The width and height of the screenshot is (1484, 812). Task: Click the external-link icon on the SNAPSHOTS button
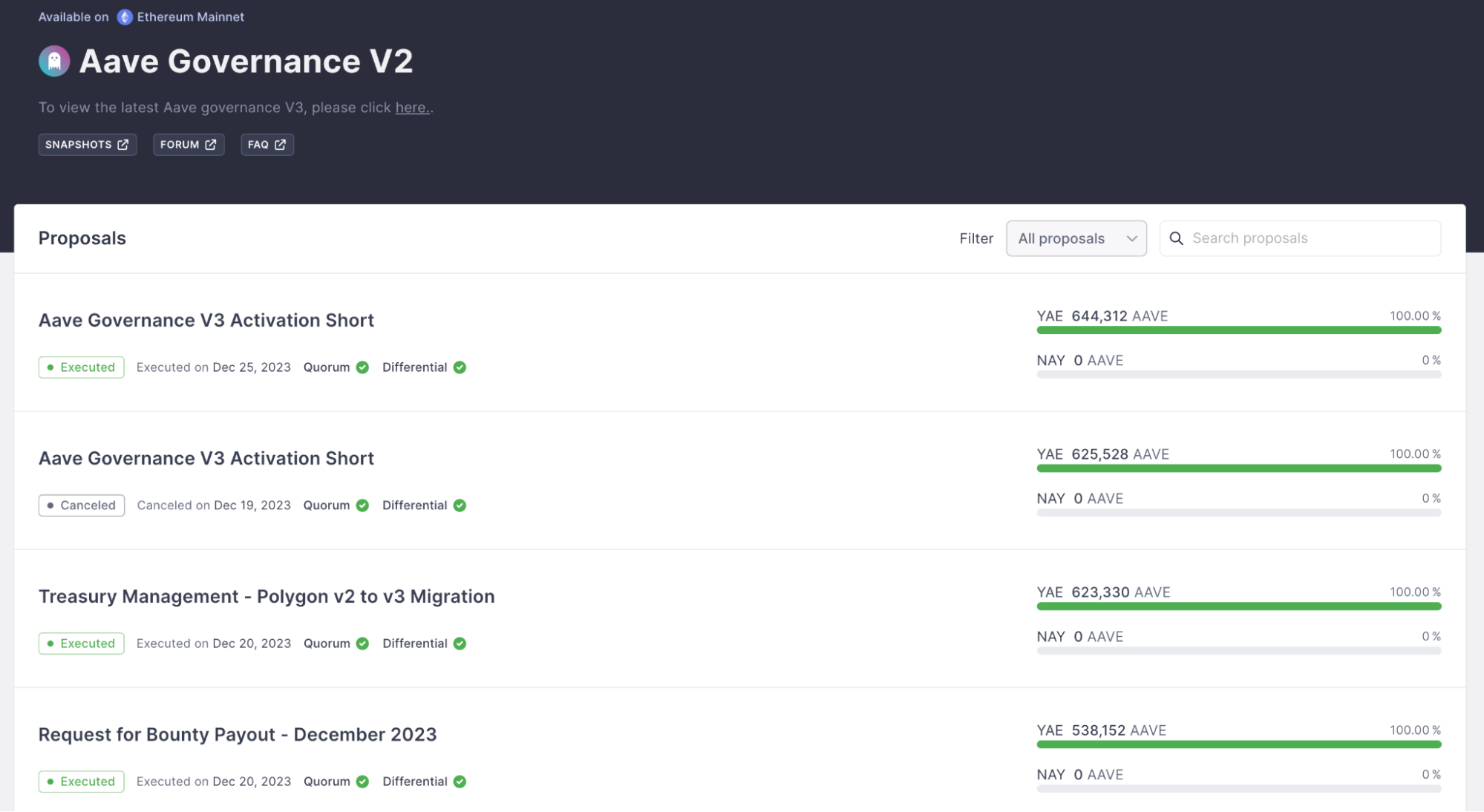[x=123, y=145]
